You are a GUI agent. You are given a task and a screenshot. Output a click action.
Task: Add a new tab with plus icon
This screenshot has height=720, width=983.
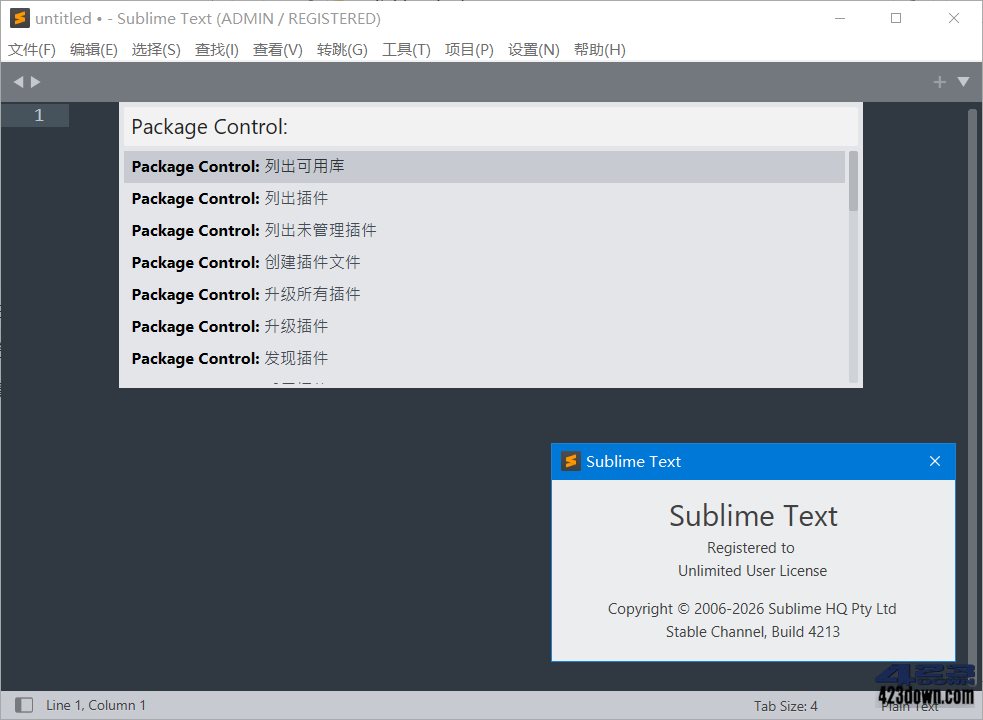939,82
